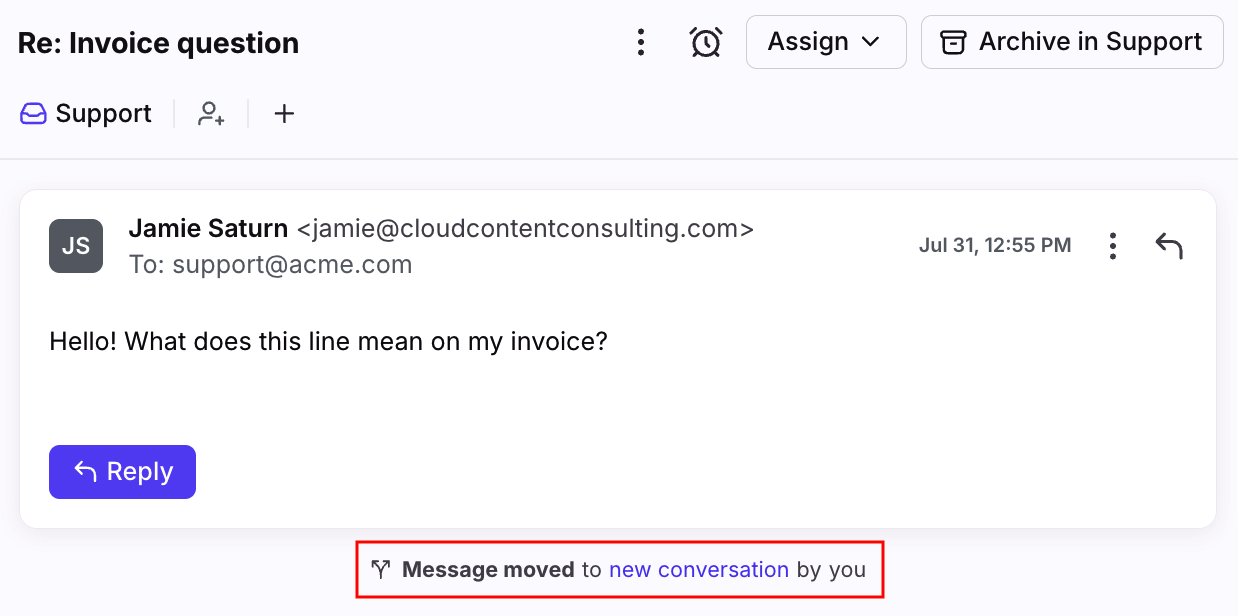The height and width of the screenshot is (616, 1238).
Task: Click the JS sender avatar
Action: tap(76, 246)
